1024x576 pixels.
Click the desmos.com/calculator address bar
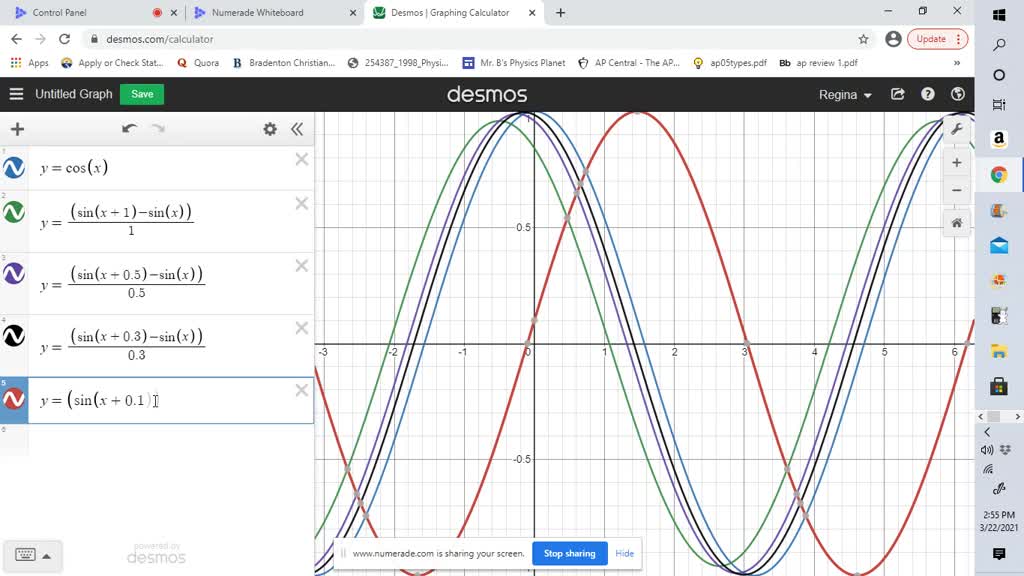(x=470, y=39)
